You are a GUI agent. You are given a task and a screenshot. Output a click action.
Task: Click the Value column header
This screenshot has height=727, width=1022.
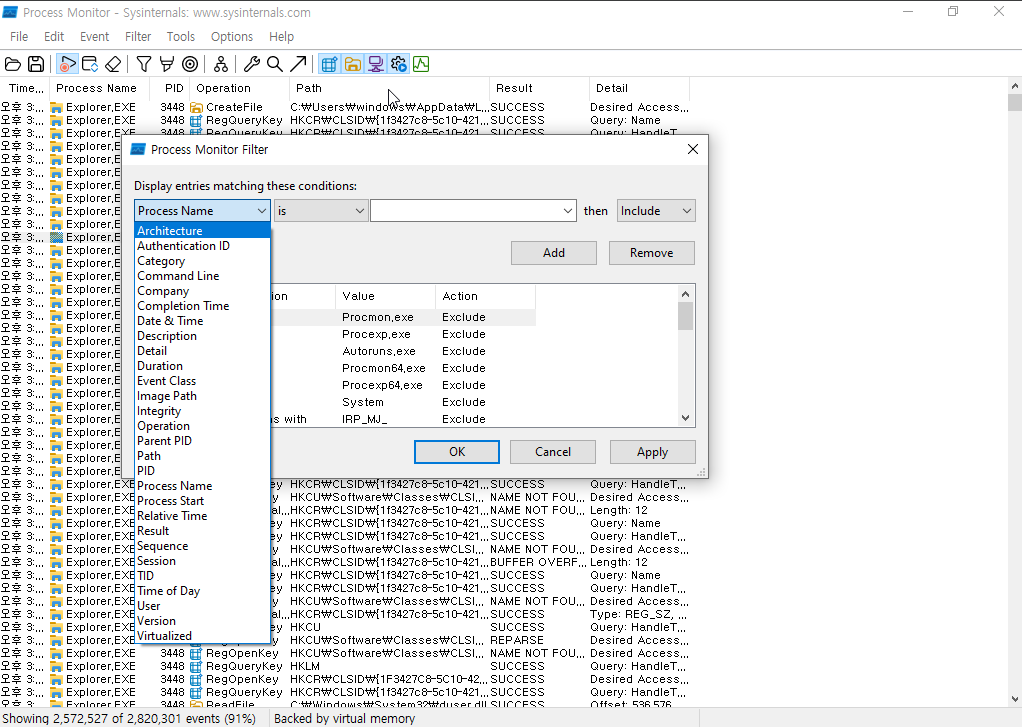[385, 296]
